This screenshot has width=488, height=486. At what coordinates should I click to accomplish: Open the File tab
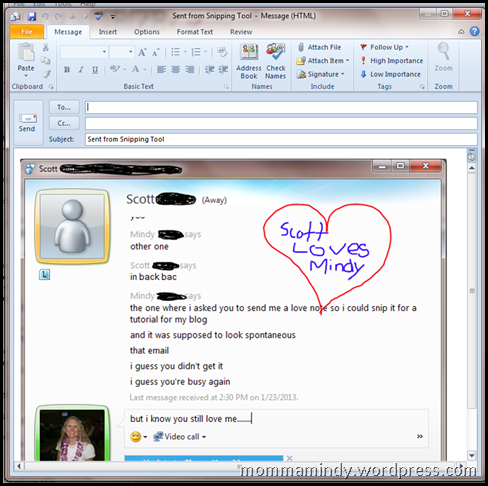(27, 32)
